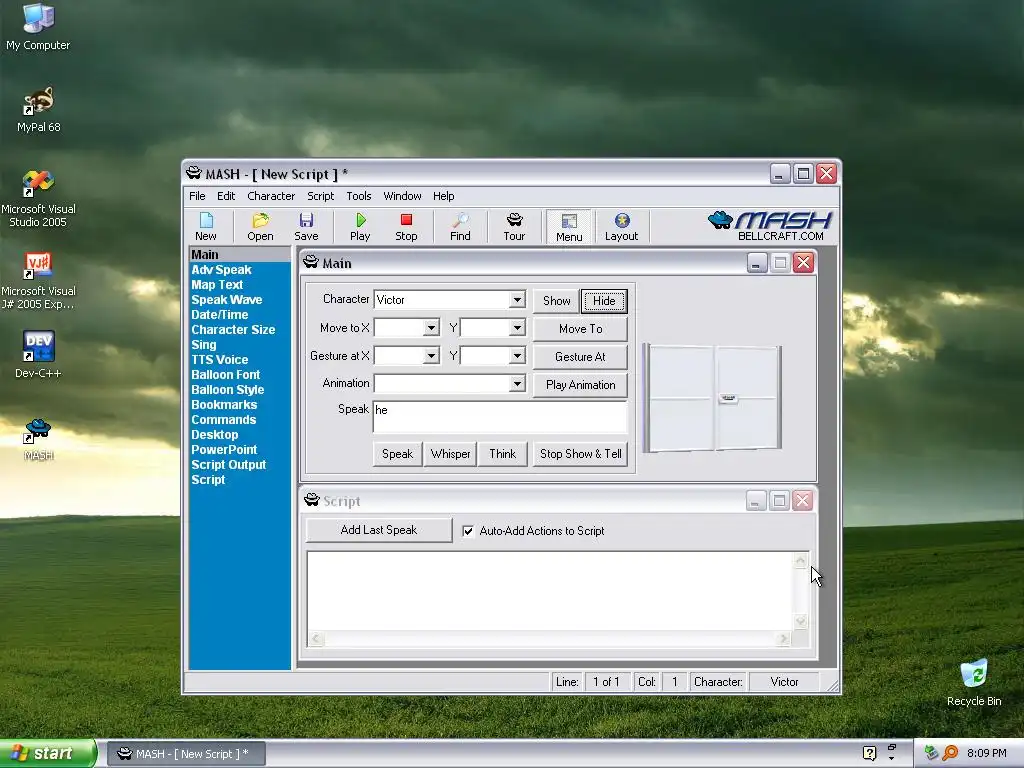Open the Help menu

pos(443,196)
